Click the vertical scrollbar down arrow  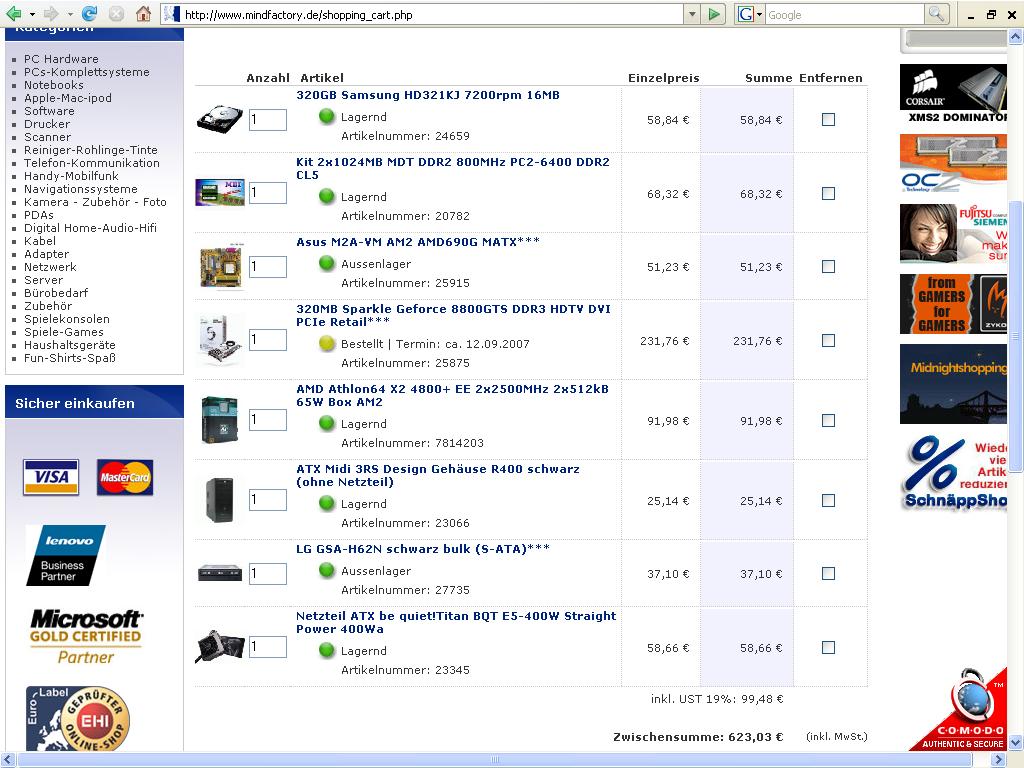click(x=1016, y=743)
